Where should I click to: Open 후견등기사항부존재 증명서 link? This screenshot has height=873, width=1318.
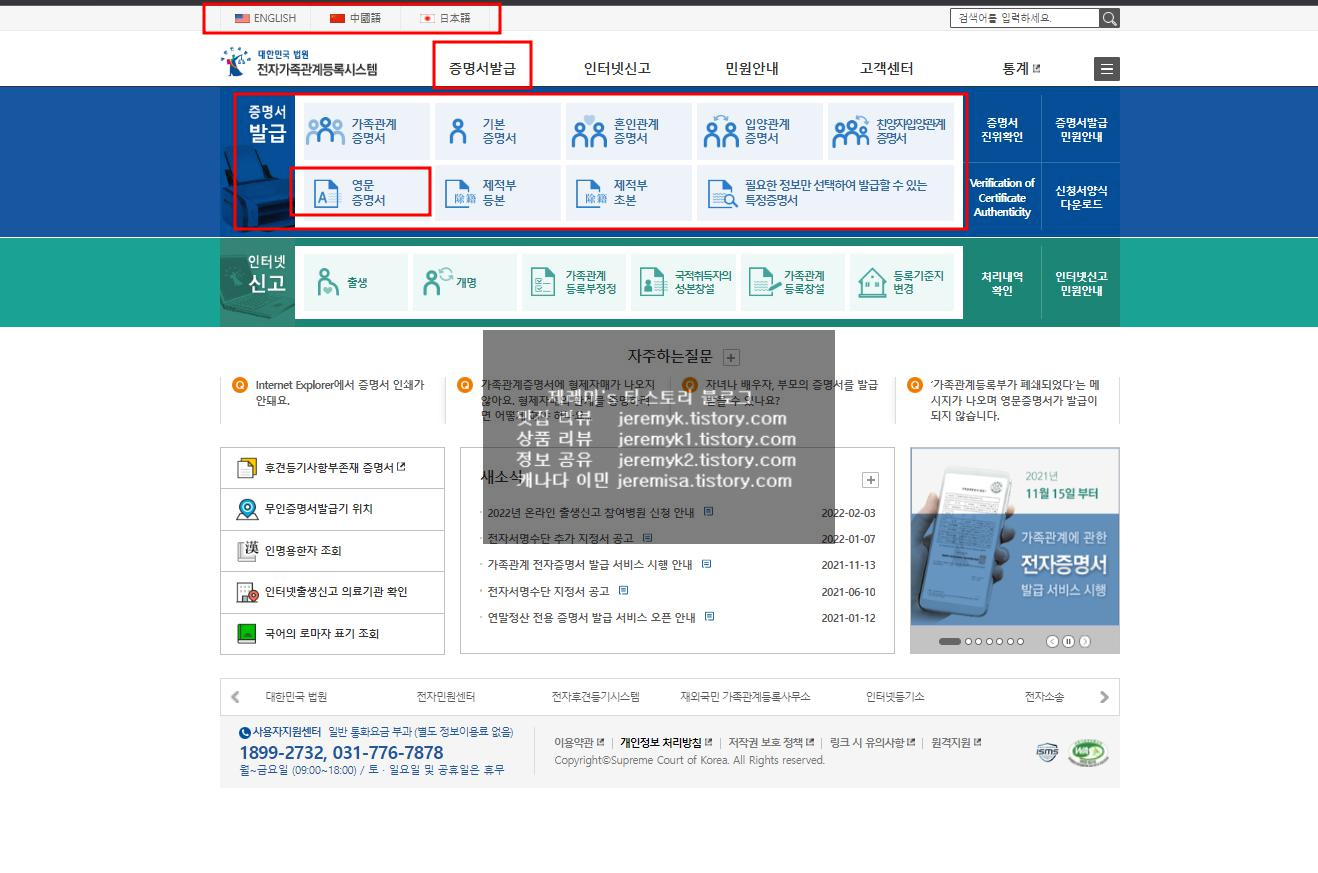(332, 468)
